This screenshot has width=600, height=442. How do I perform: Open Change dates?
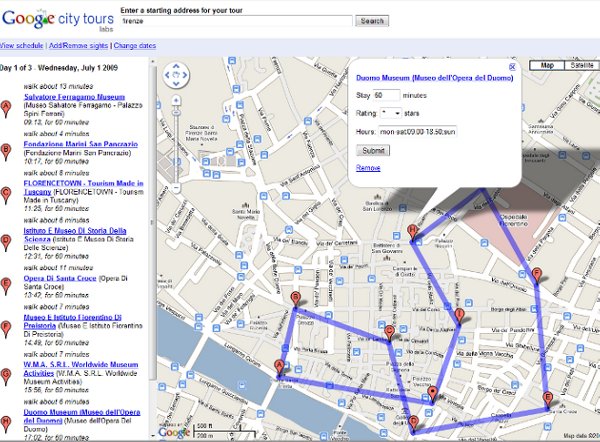pos(135,46)
